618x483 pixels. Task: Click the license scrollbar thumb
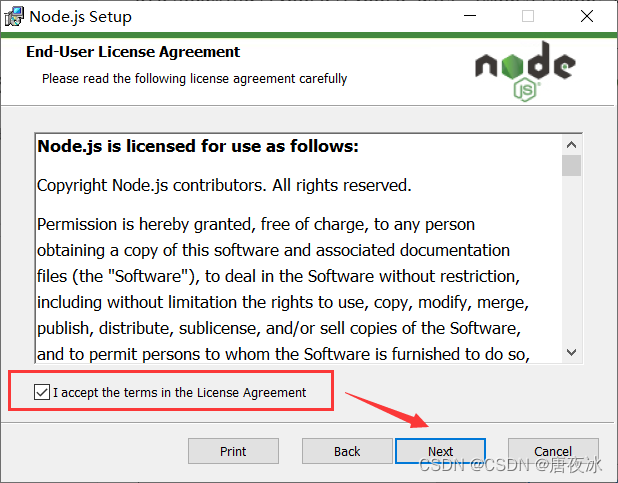(x=571, y=166)
